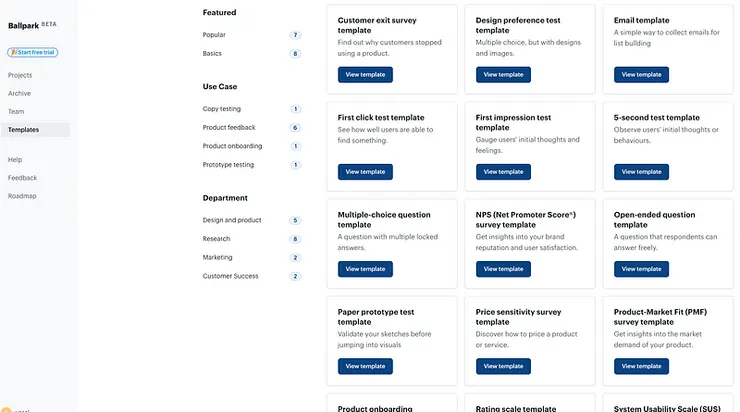Filter templates by Popular
The width and height of the screenshot is (740, 412).
tap(215, 35)
